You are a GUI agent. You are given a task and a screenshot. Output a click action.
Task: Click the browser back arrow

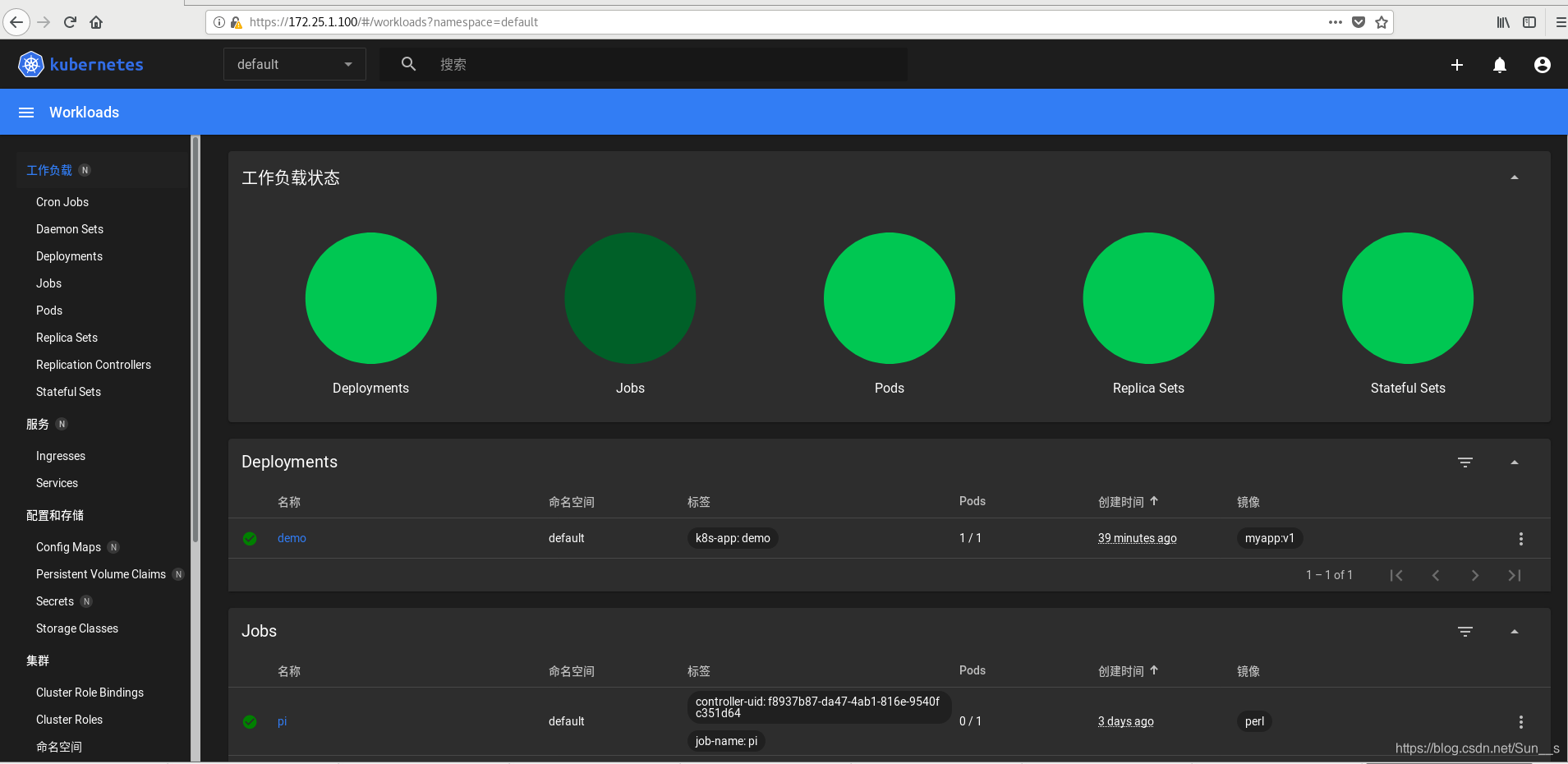point(16,22)
